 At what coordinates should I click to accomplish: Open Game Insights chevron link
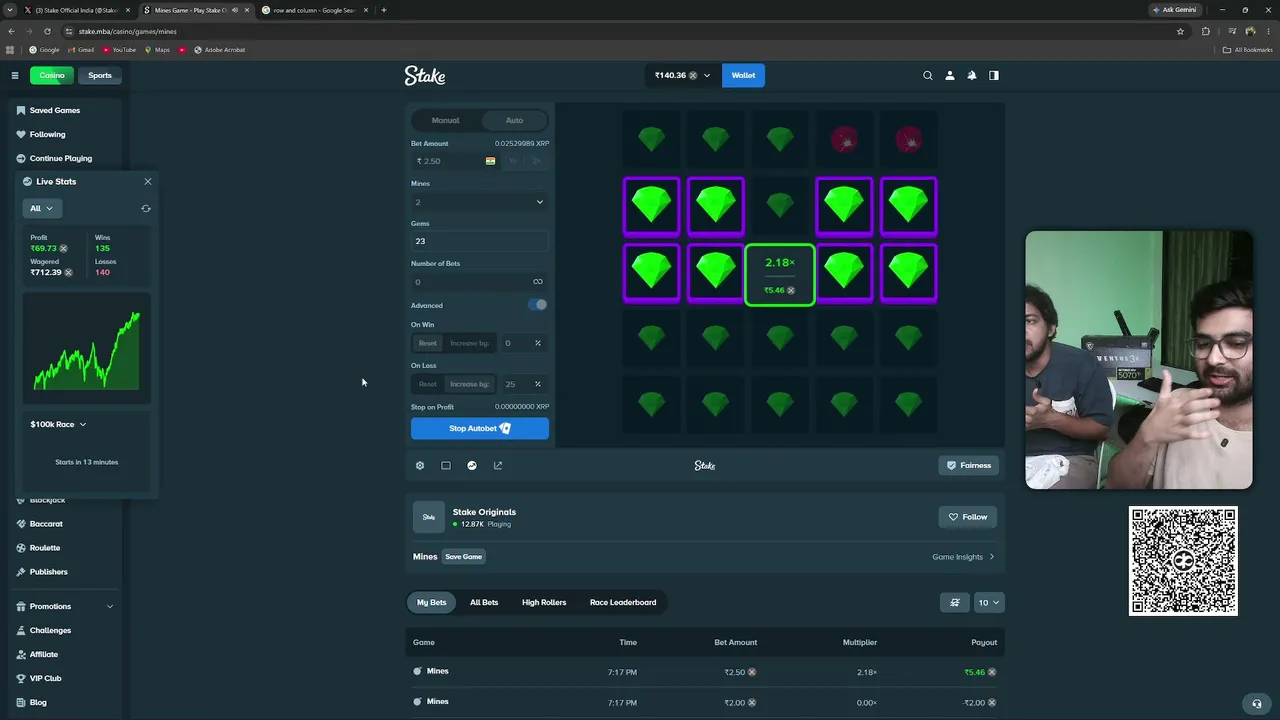[963, 557]
